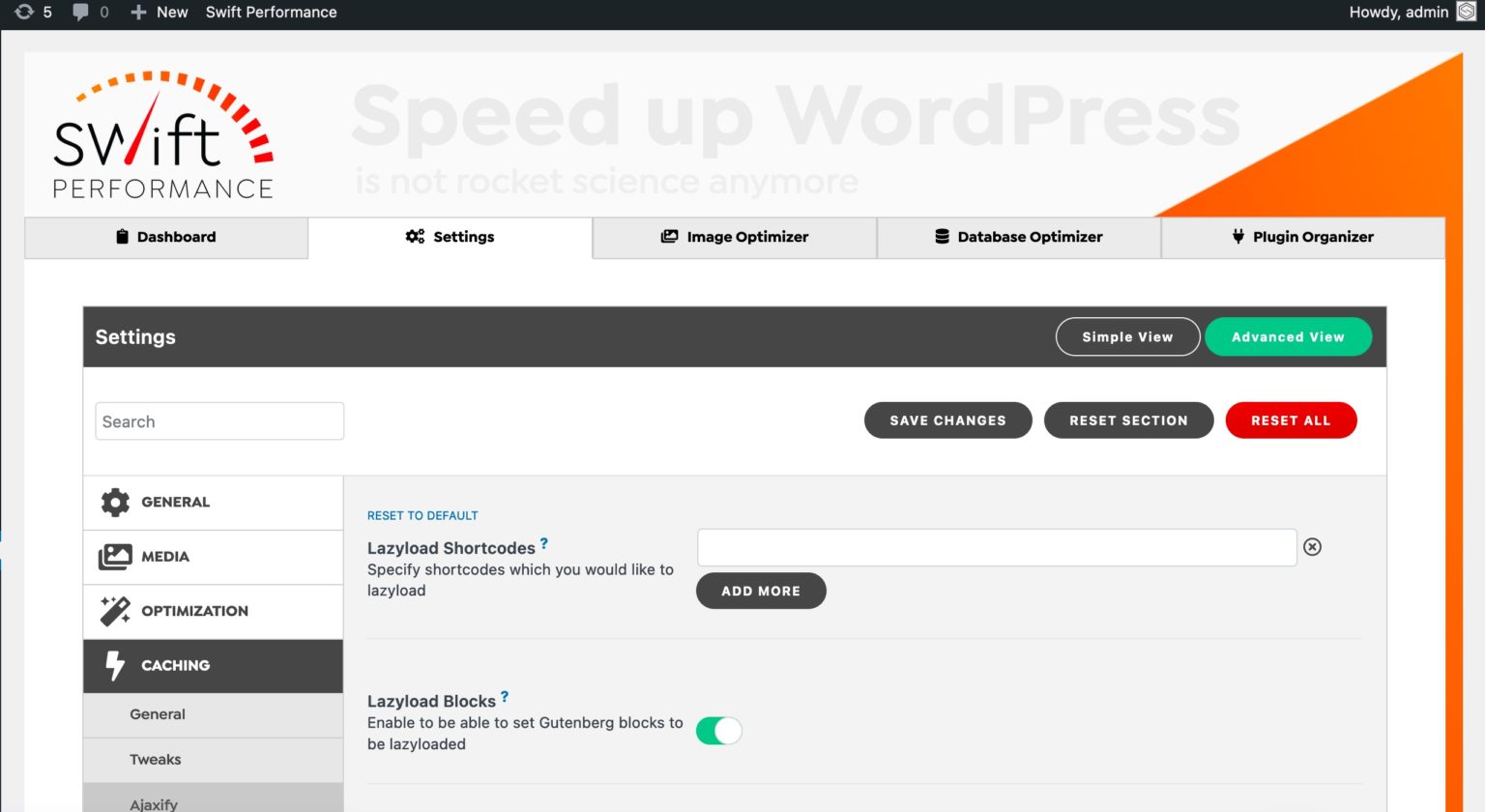The image size is (1485, 812).
Task: Click inside the settings Search box
Action: pos(219,420)
